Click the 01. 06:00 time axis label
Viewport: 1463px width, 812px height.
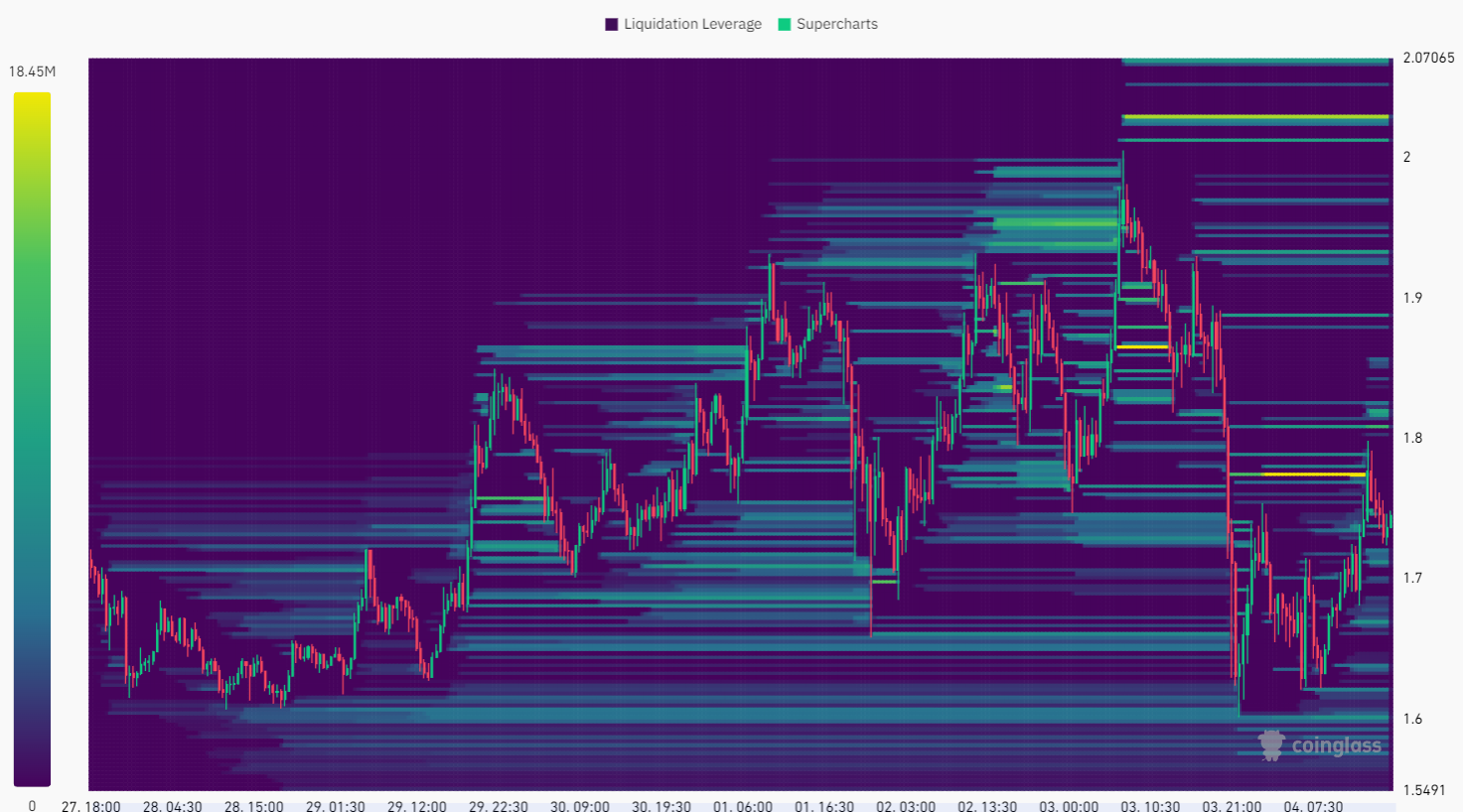click(742, 806)
